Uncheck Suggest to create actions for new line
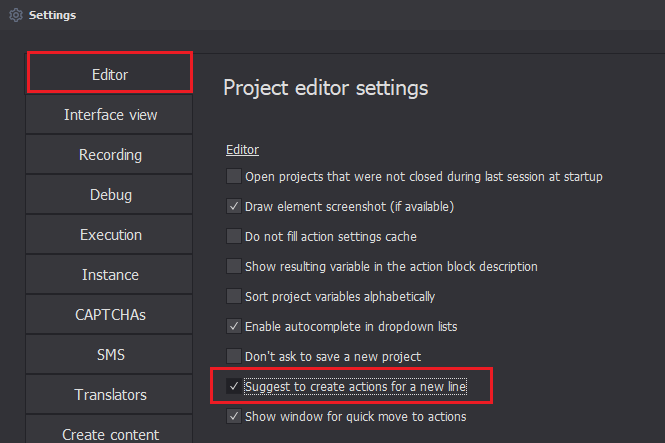Viewport: 665px width, 443px height. click(x=234, y=386)
